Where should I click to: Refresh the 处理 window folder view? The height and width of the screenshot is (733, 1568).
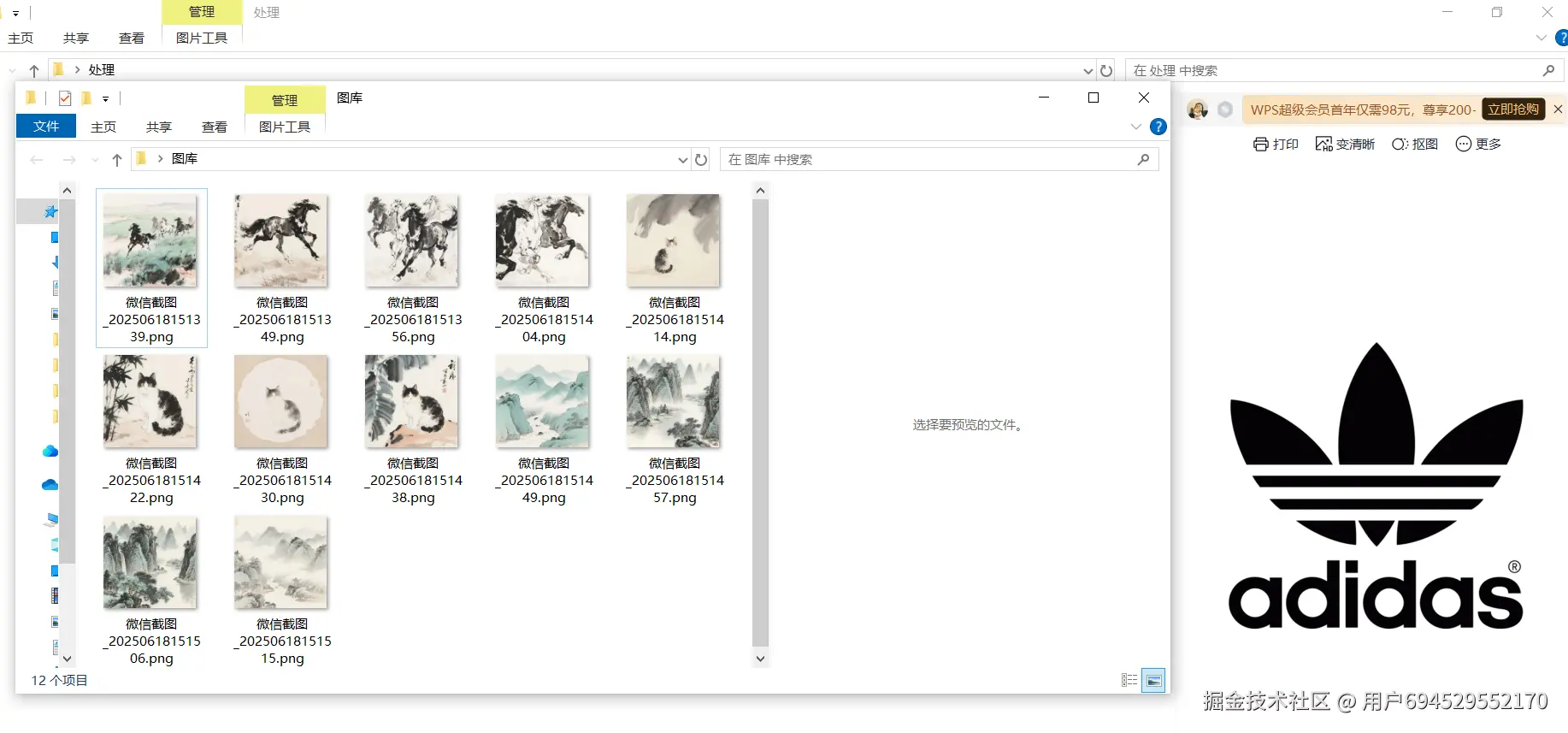click(1106, 70)
